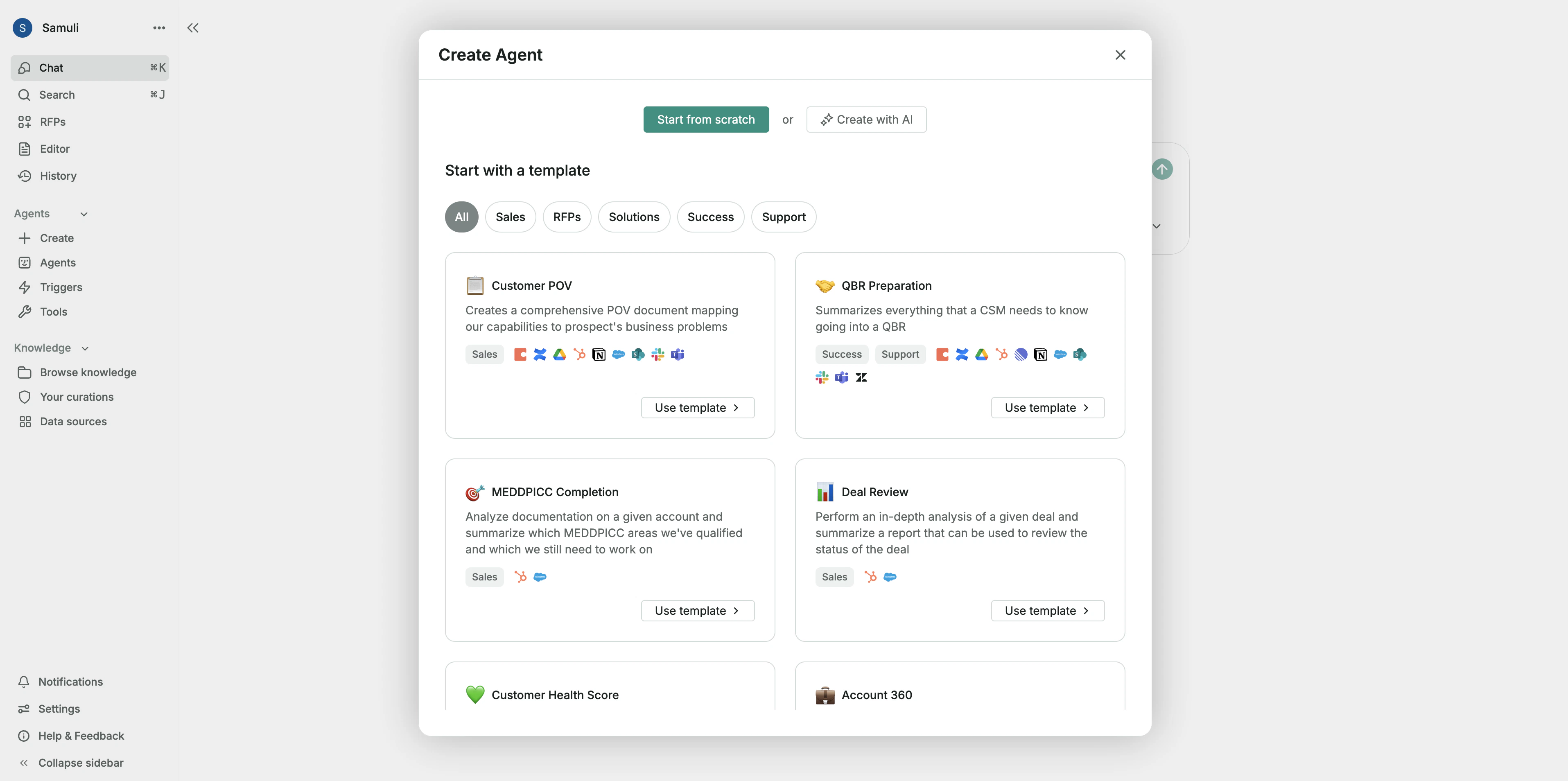Open Data sources in sidebar
The width and height of the screenshot is (1568, 781).
[x=73, y=422]
